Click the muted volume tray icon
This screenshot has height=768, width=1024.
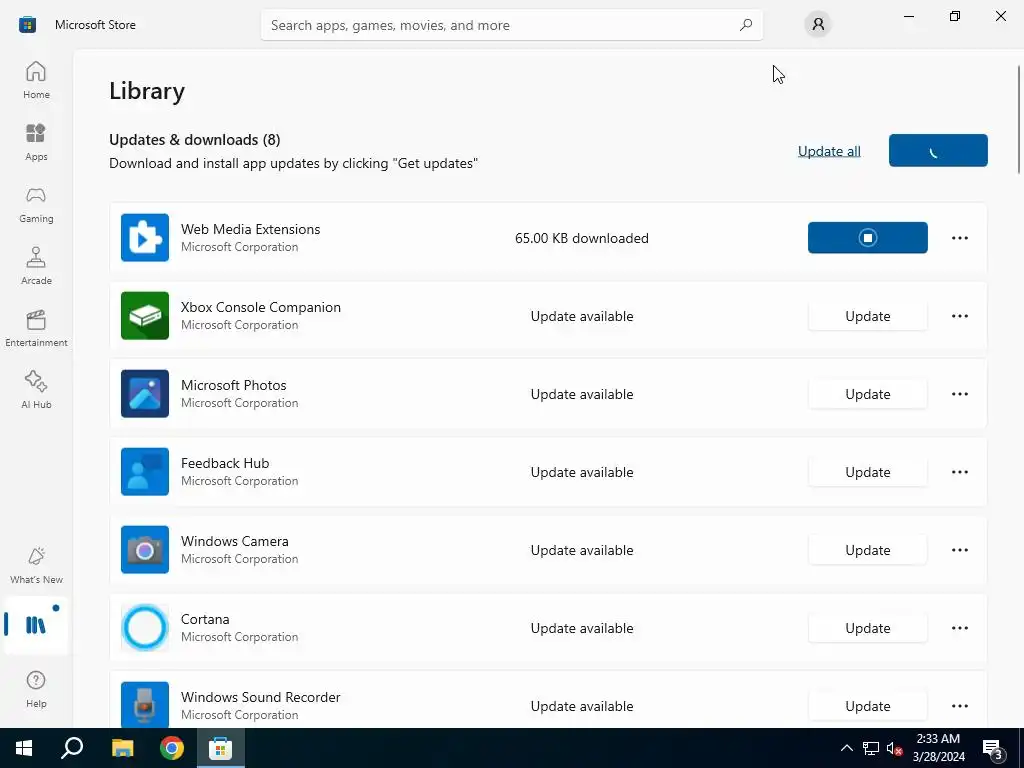point(895,748)
